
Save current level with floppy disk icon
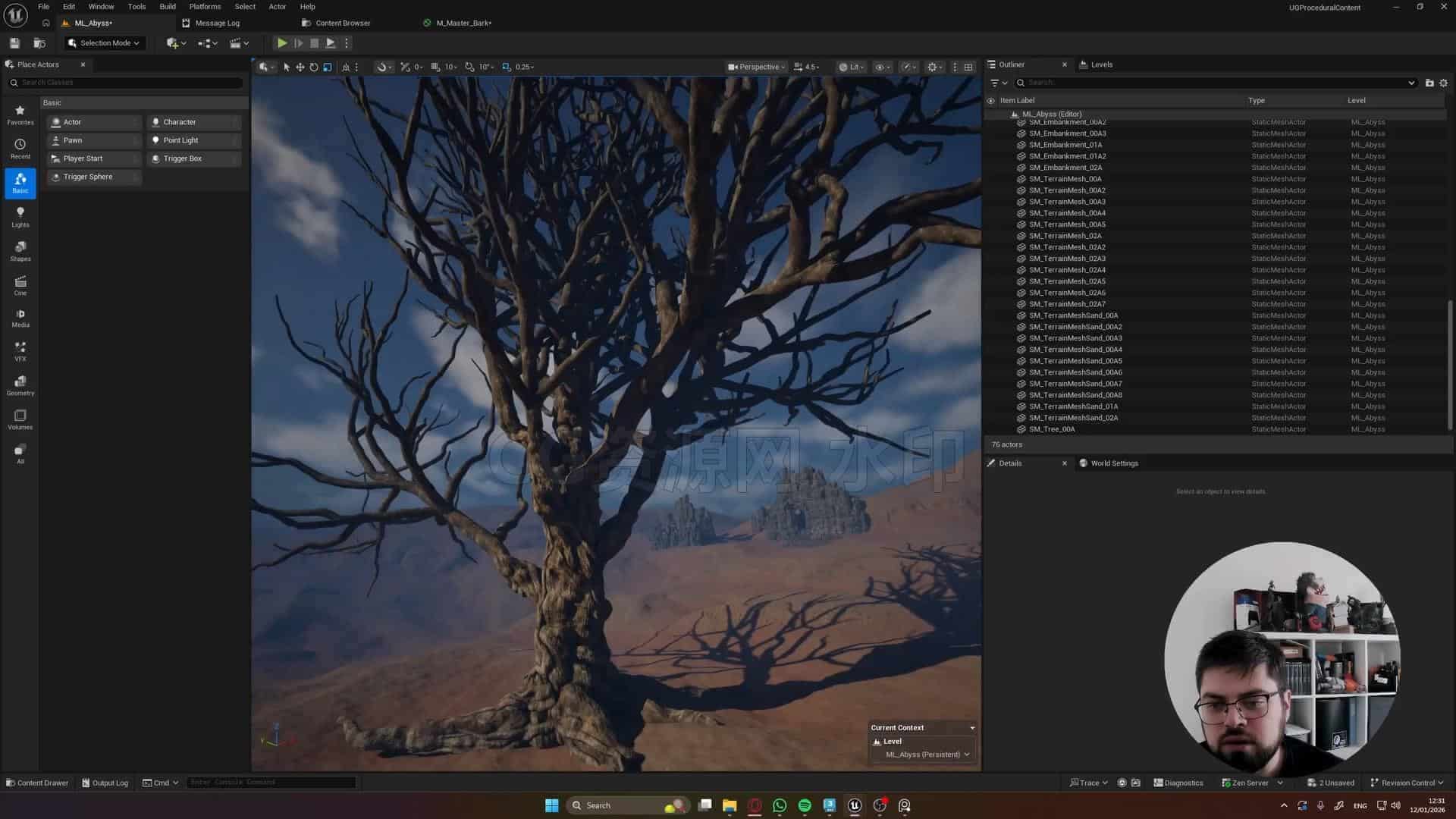(14, 43)
